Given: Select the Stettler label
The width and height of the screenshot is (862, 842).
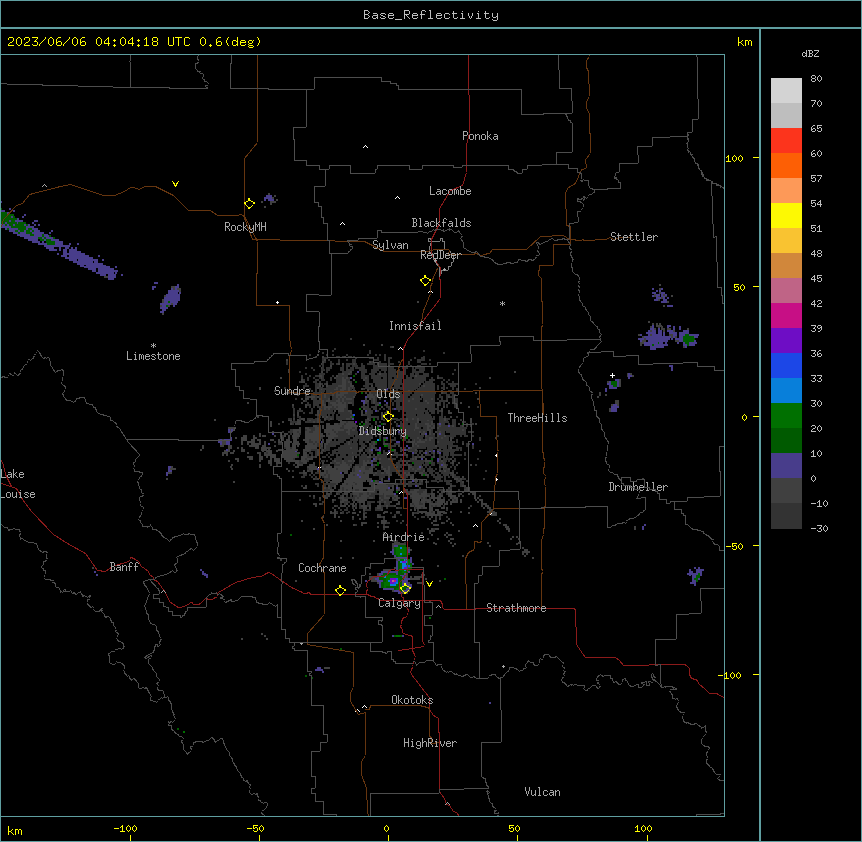Looking at the screenshot, I should 634,237.
